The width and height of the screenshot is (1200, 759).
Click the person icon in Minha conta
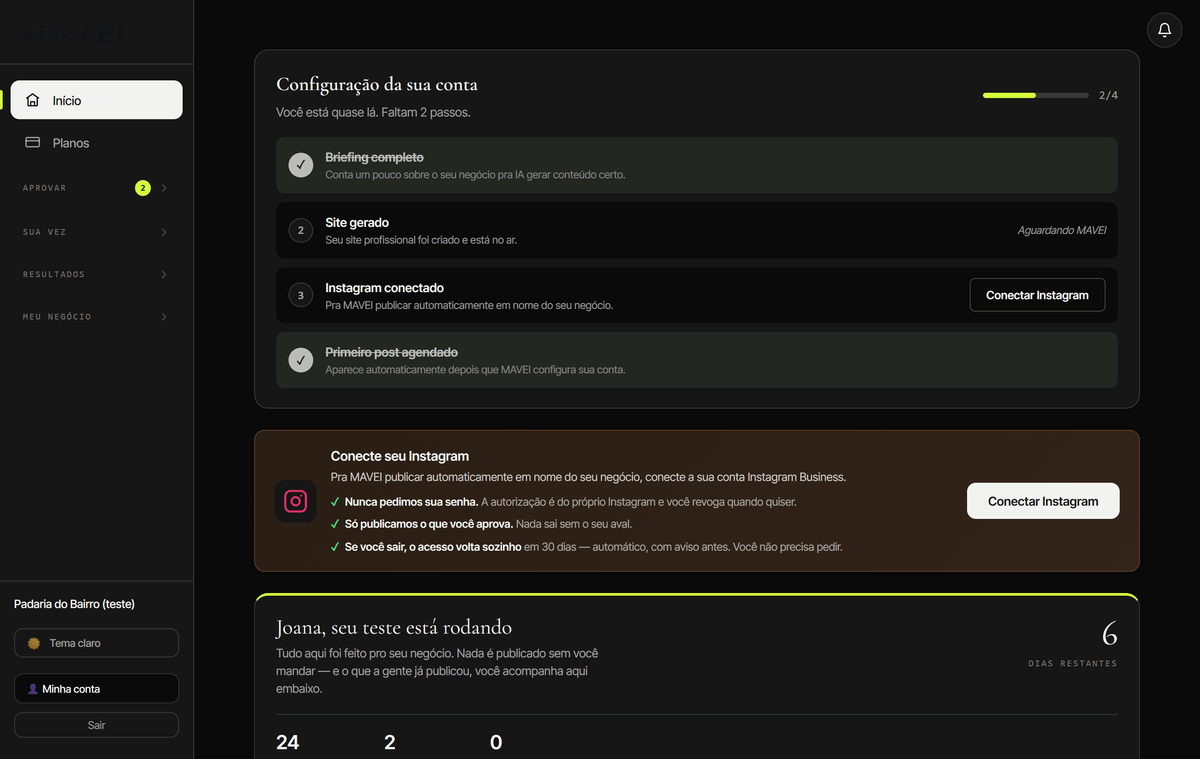[33, 689]
